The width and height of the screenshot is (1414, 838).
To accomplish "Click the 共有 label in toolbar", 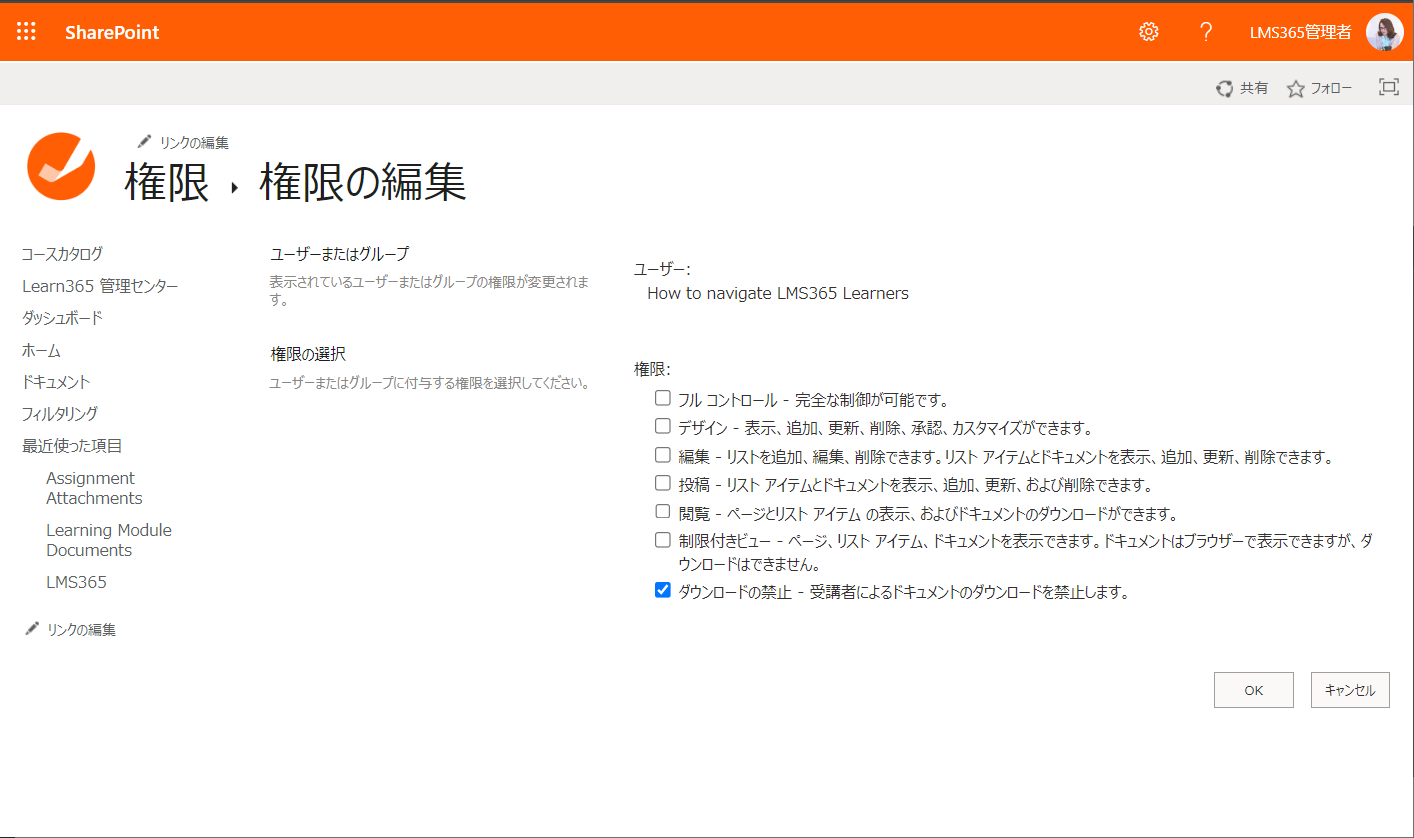I will [1254, 89].
